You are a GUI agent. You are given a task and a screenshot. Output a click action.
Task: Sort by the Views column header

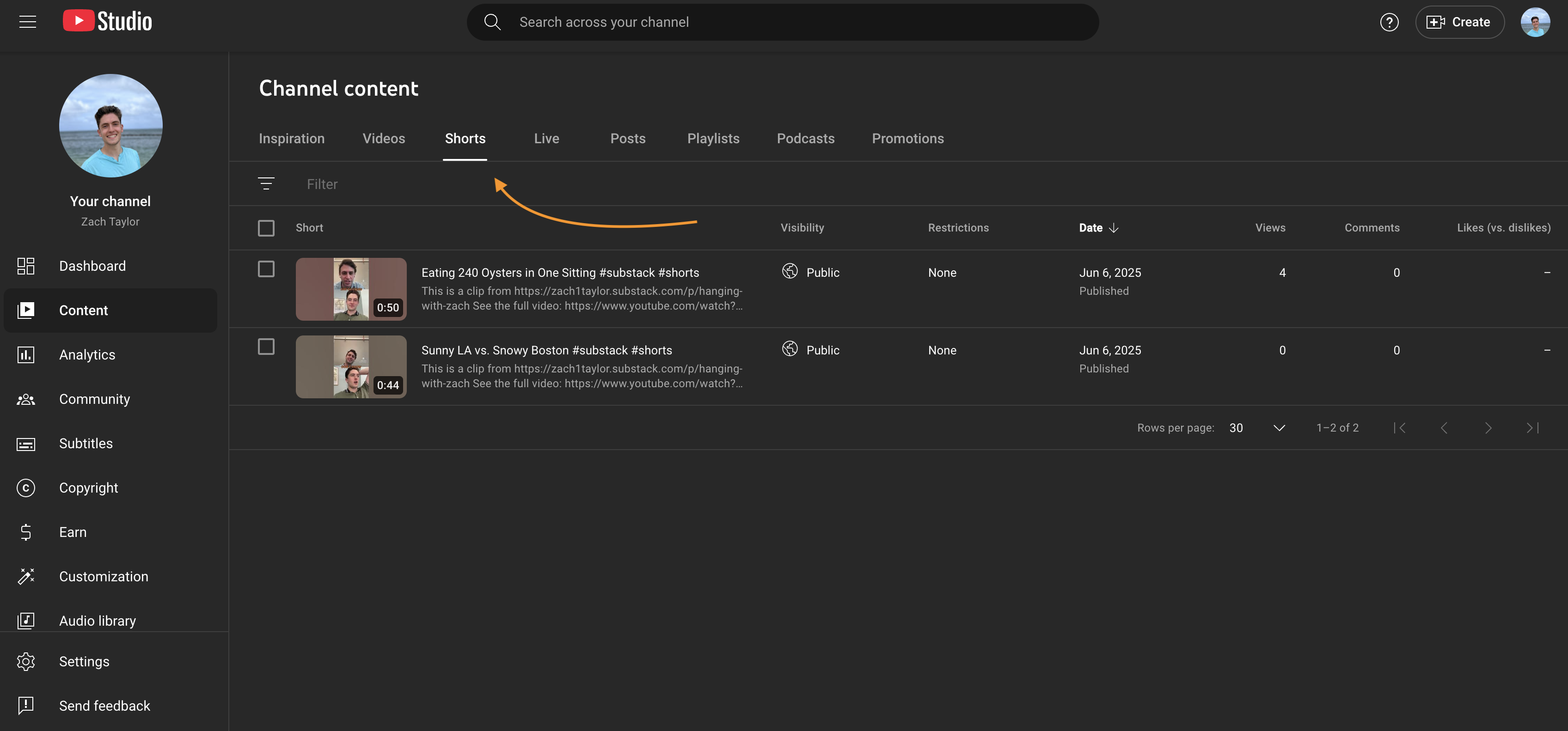pos(1270,228)
